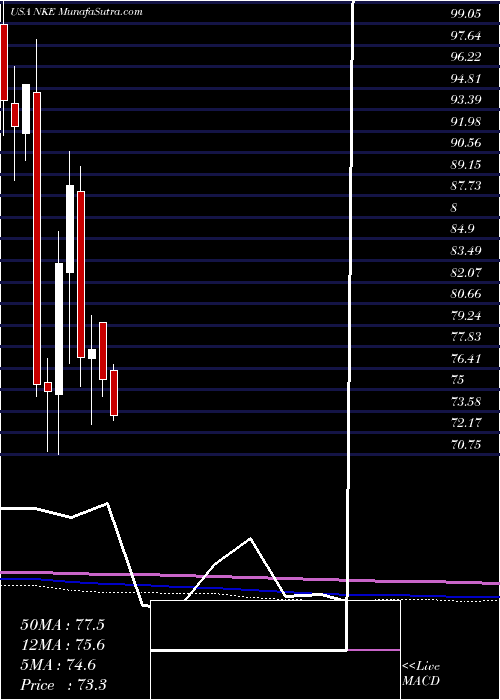Select the 93.39 price axis label

pyautogui.click(x=466, y=100)
